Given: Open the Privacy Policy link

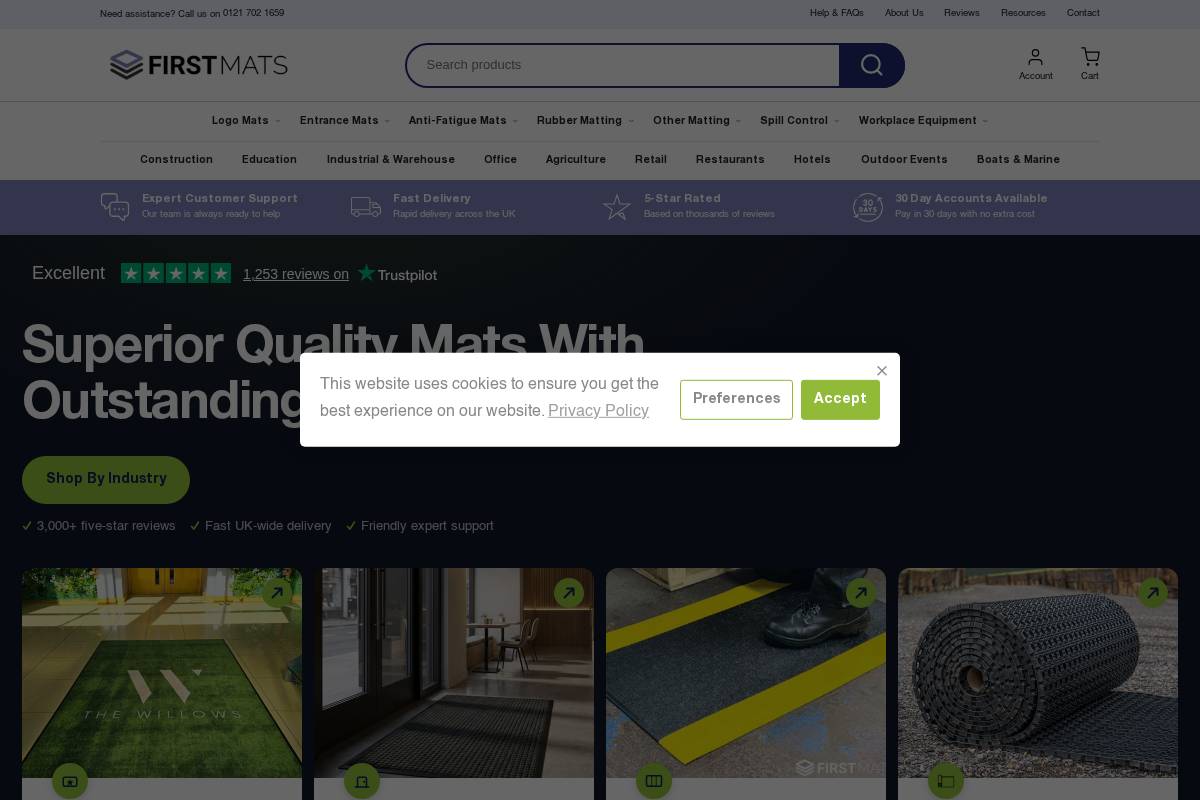Looking at the screenshot, I should [x=598, y=410].
